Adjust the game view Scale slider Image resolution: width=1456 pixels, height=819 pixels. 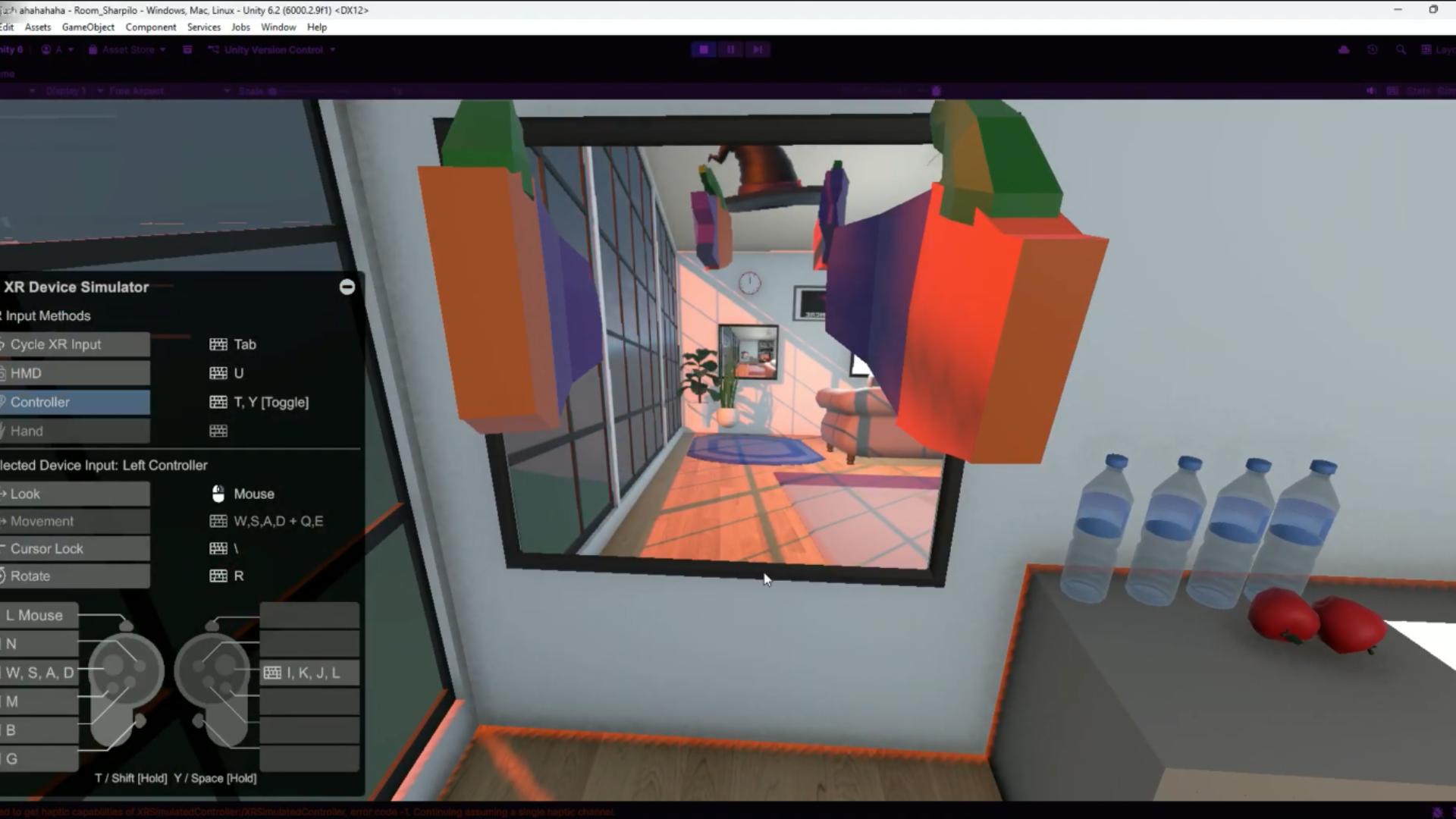pyautogui.click(x=273, y=91)
